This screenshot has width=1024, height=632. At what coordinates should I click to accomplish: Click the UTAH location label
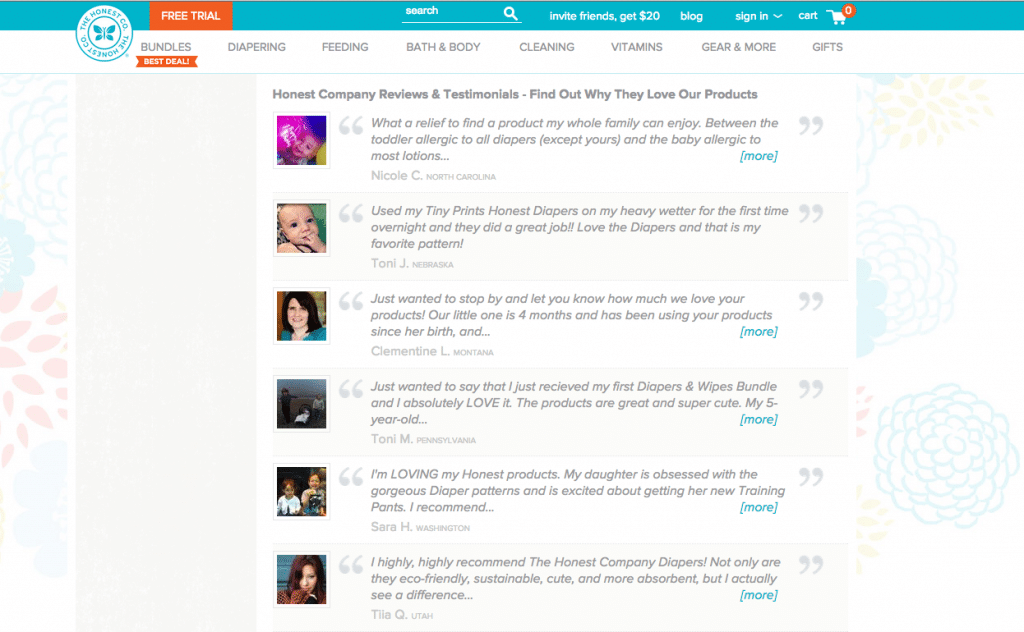422,616
